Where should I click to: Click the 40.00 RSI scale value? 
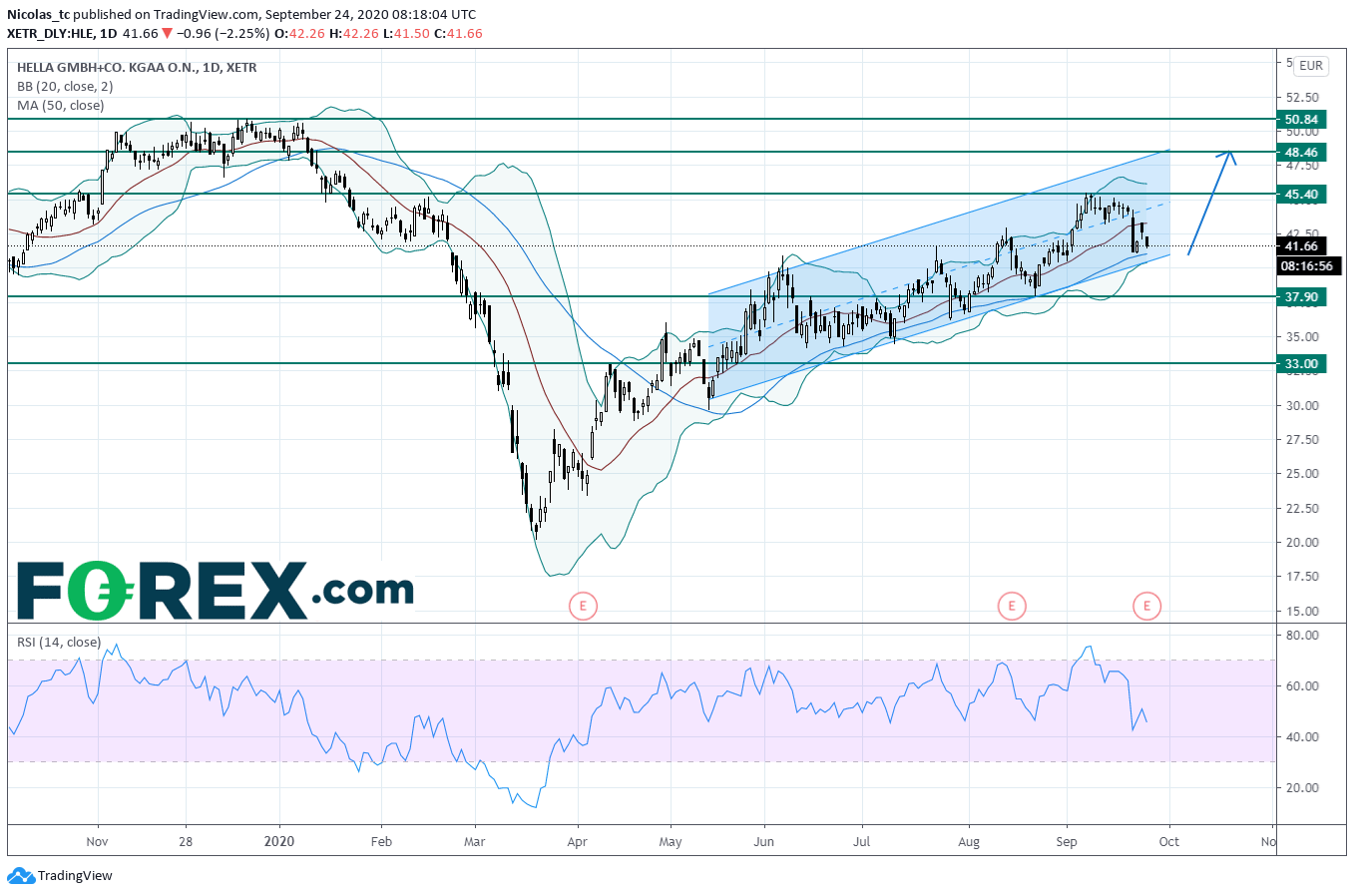click(x=1303, y=737)
